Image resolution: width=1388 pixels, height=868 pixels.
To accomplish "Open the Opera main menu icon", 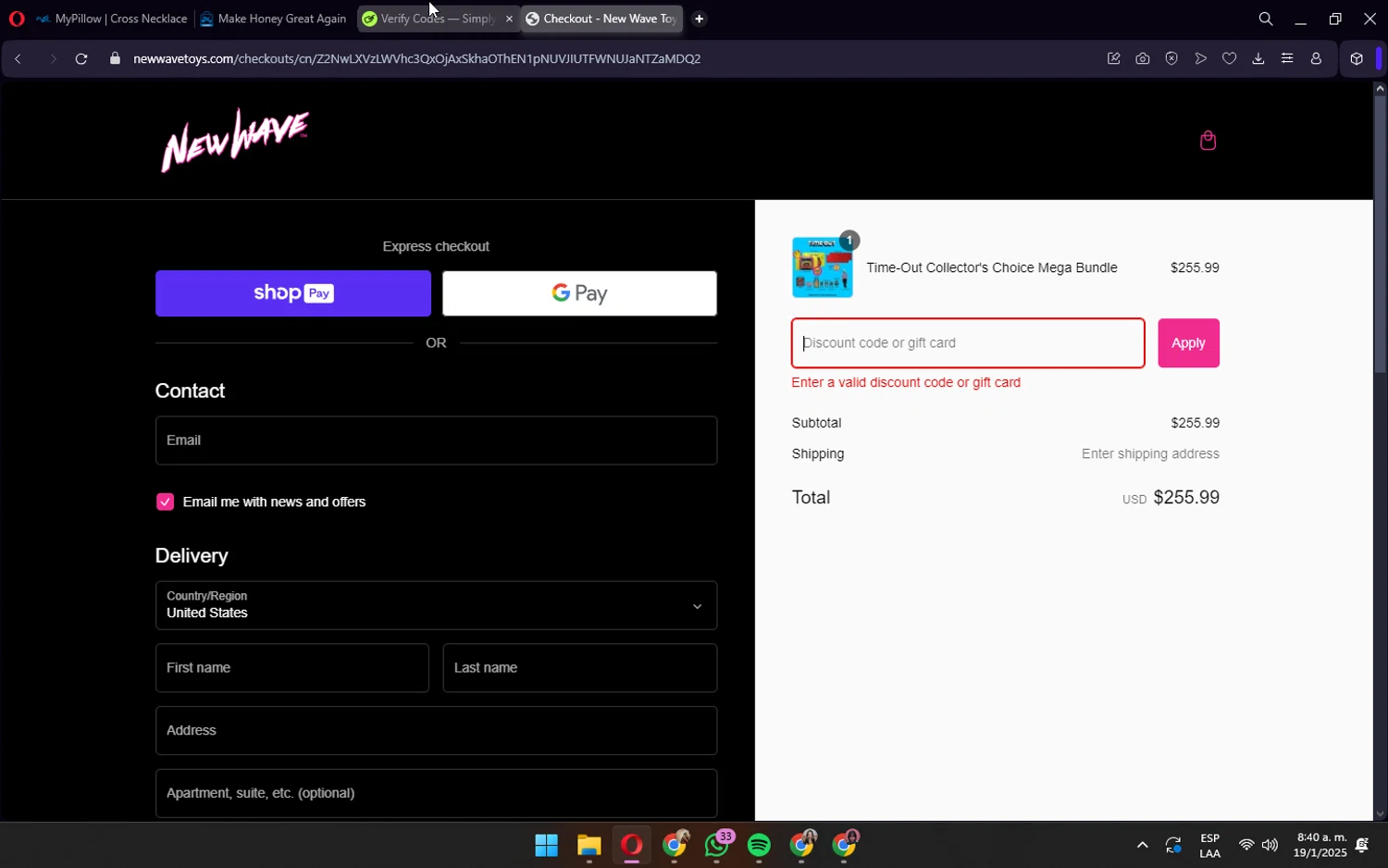I will pos(16,19).
